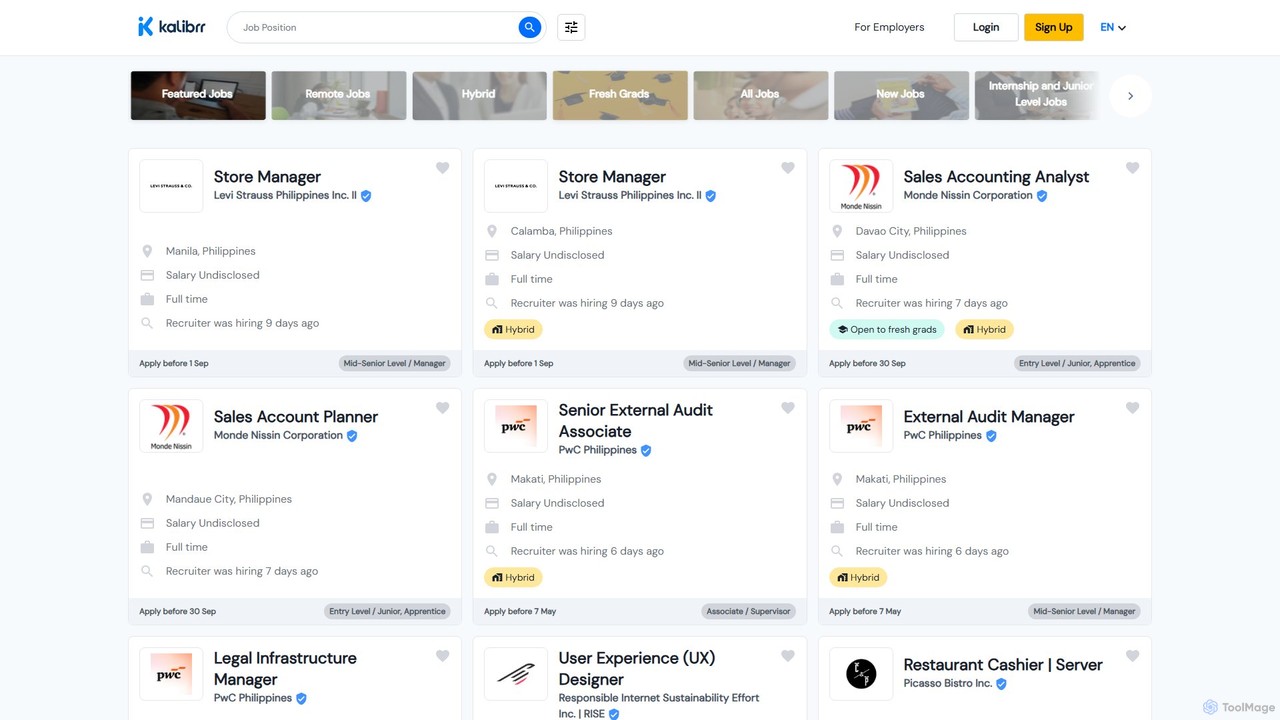
Task: Show next job categories with right arrow
Action: click(x=1130, y=96)
